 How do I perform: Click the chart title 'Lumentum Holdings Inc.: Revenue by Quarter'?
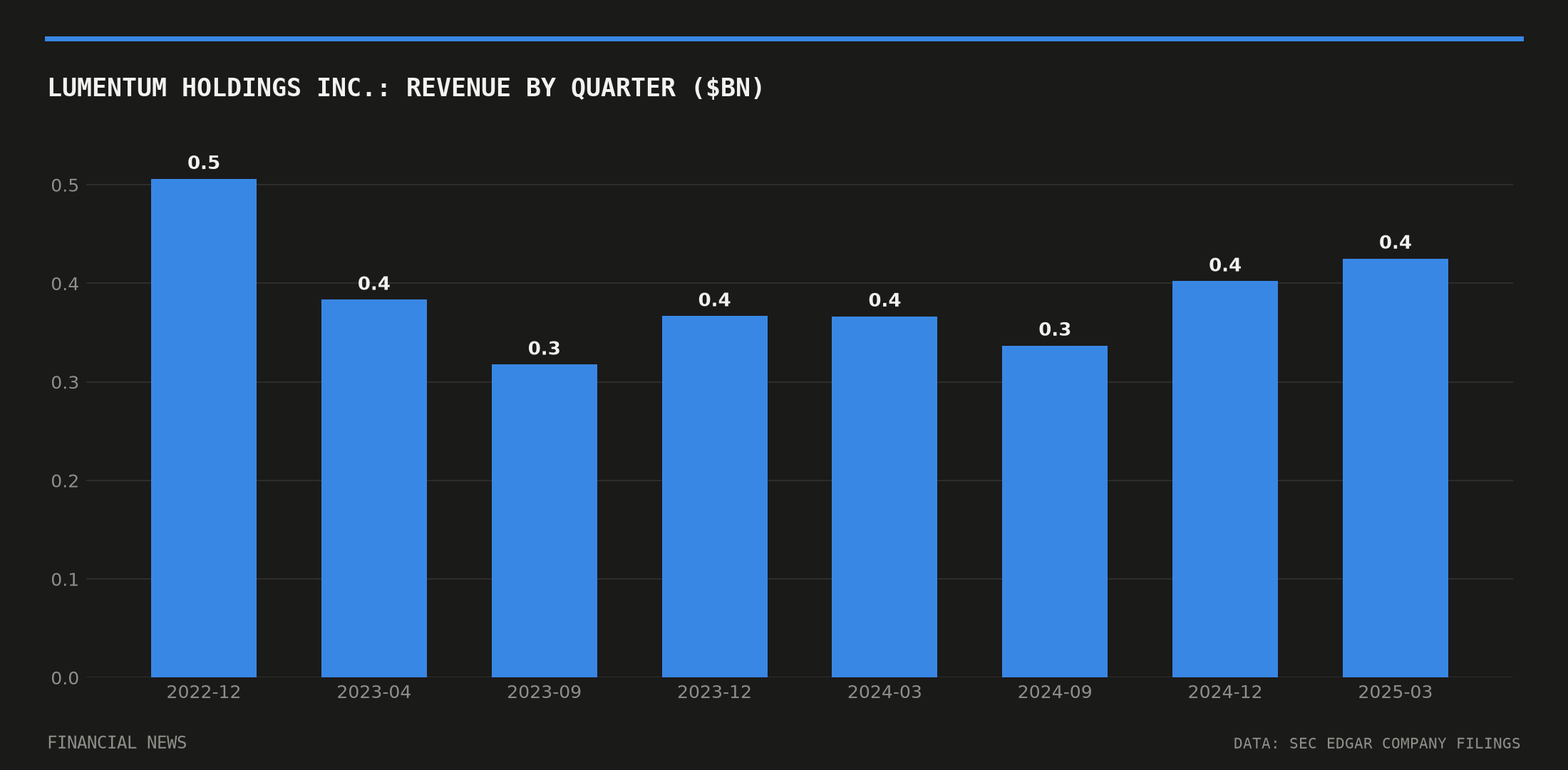click(406, 88)
